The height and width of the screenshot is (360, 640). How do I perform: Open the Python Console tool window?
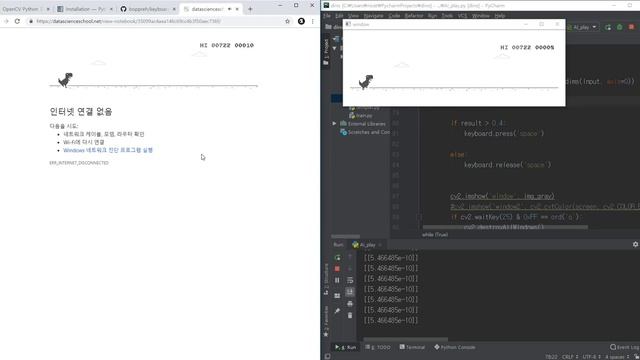coord(455,347)
